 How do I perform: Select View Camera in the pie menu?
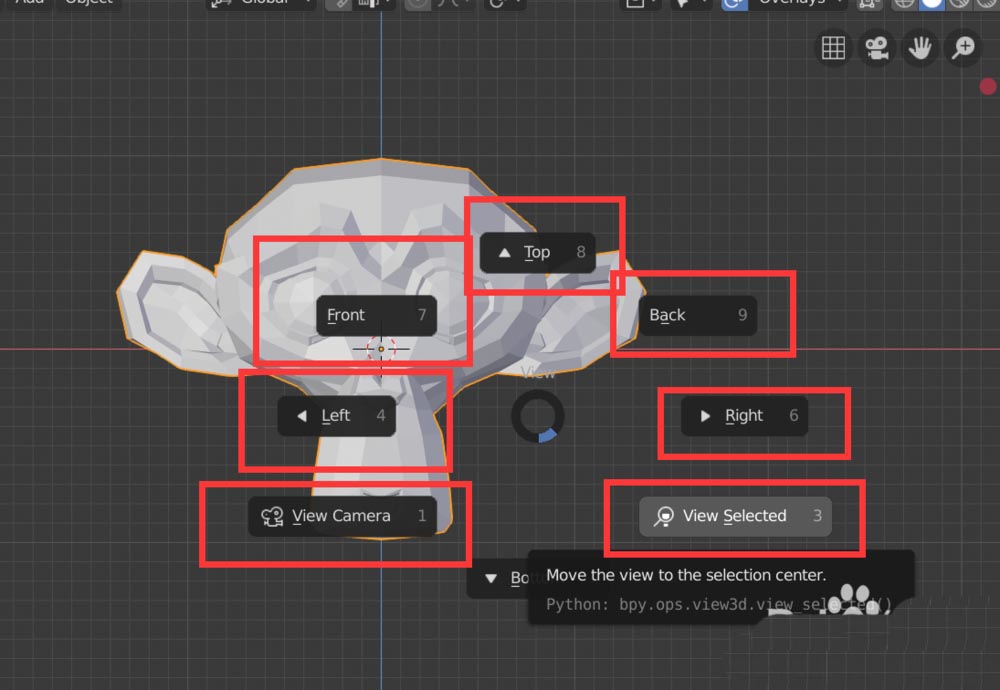click(x=342, y=516)
